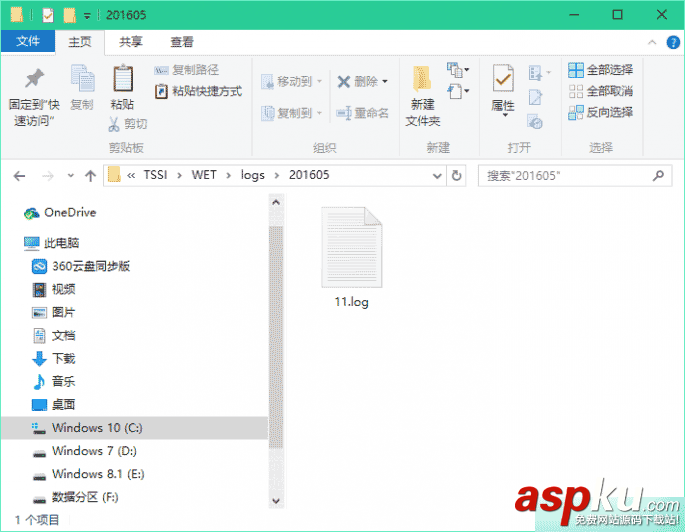
Task: Expand the Properties dropdown arrow
Action: tap(505, 115)
